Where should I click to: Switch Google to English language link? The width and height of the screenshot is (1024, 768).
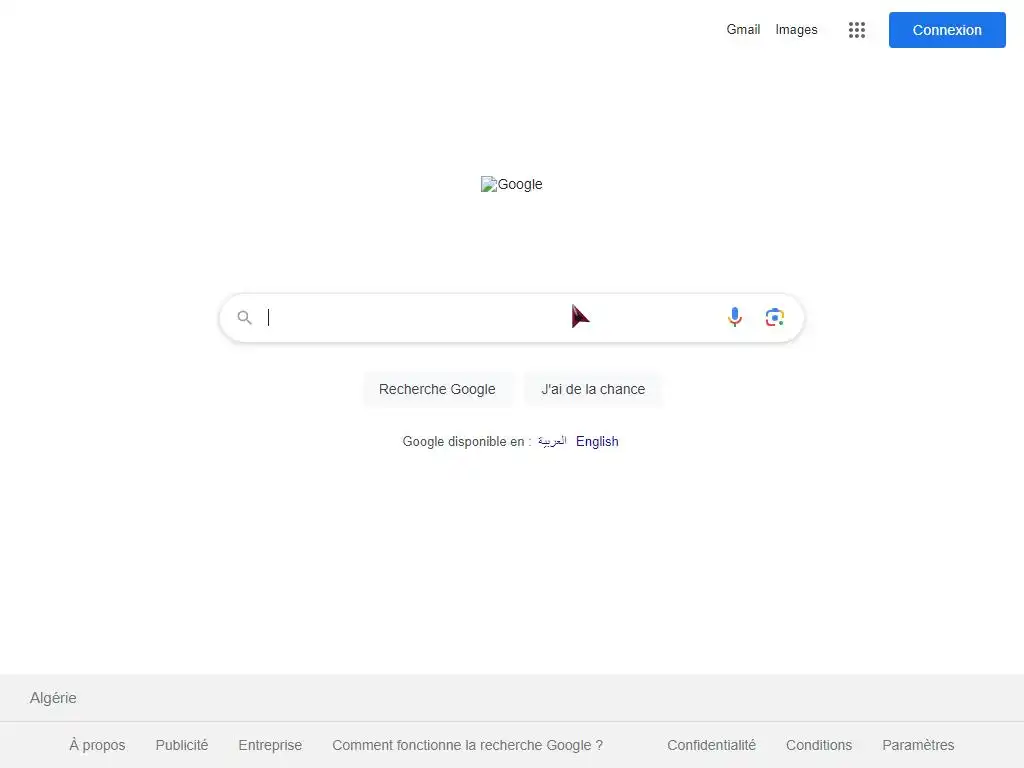(597, 441)
